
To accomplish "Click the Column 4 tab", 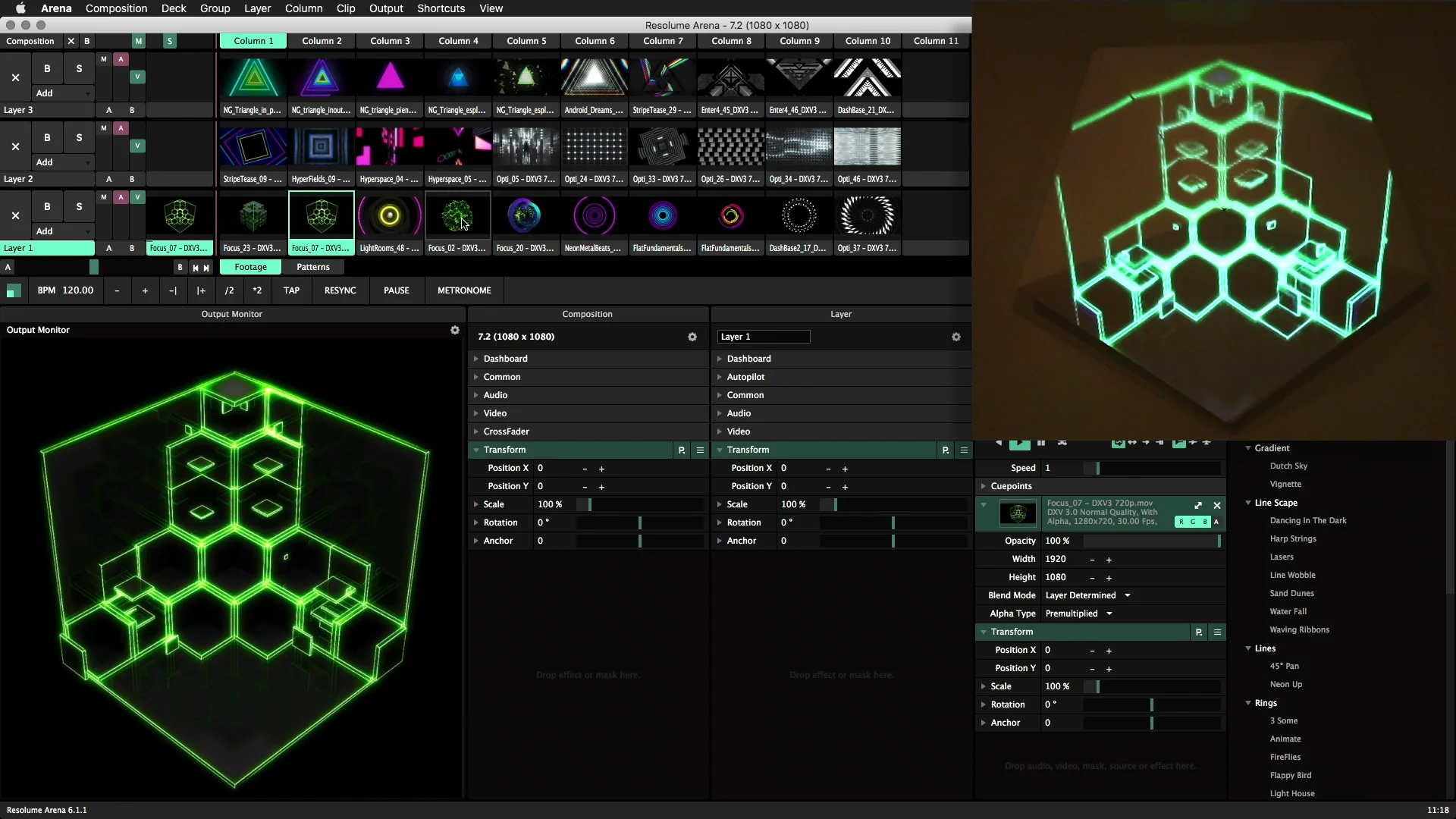I will (458, 41).
